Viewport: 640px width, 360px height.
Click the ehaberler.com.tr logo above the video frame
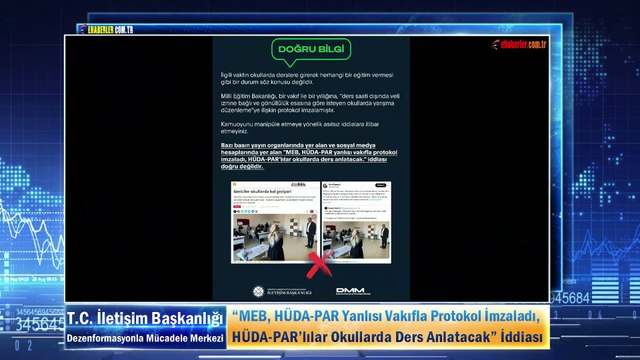[107, 29]
